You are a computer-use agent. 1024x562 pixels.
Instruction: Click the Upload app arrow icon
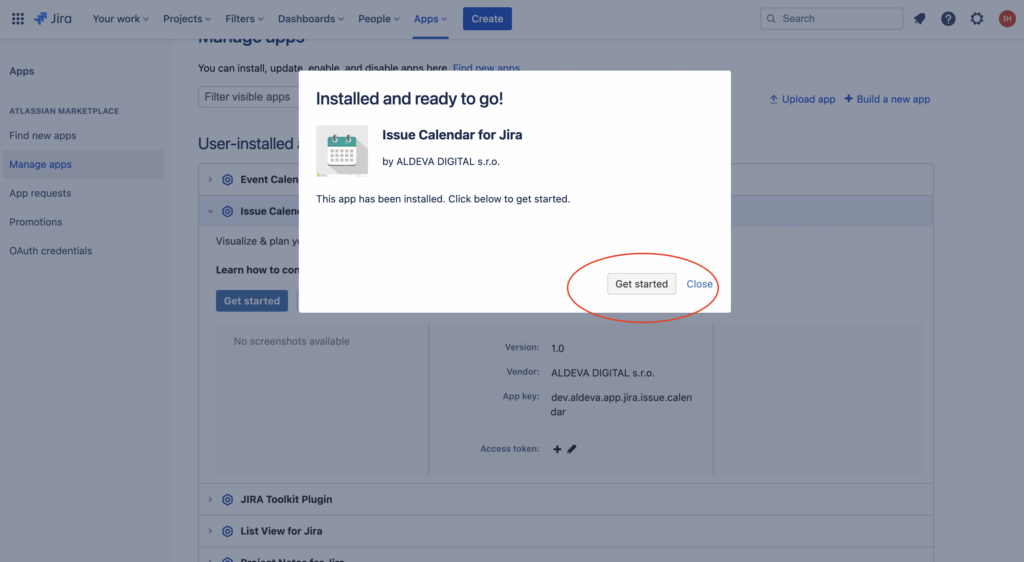tap(773, 99)
